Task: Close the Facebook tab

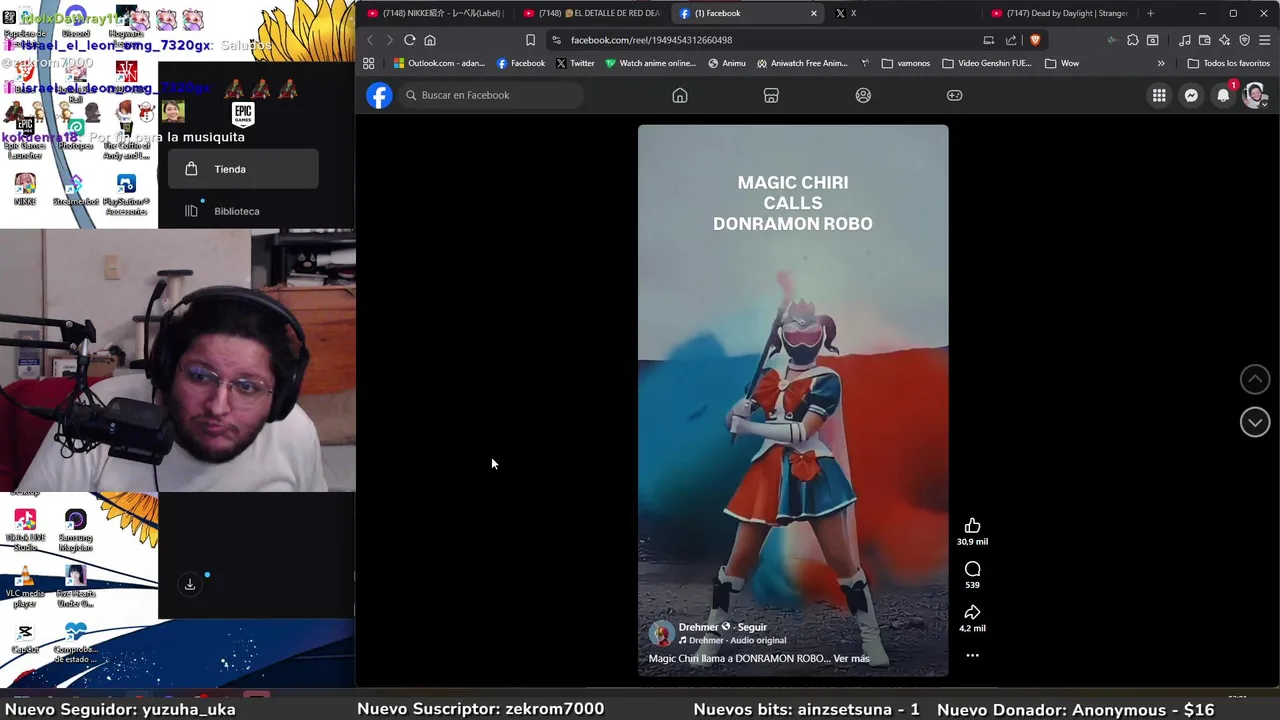Action: [813, 13]
